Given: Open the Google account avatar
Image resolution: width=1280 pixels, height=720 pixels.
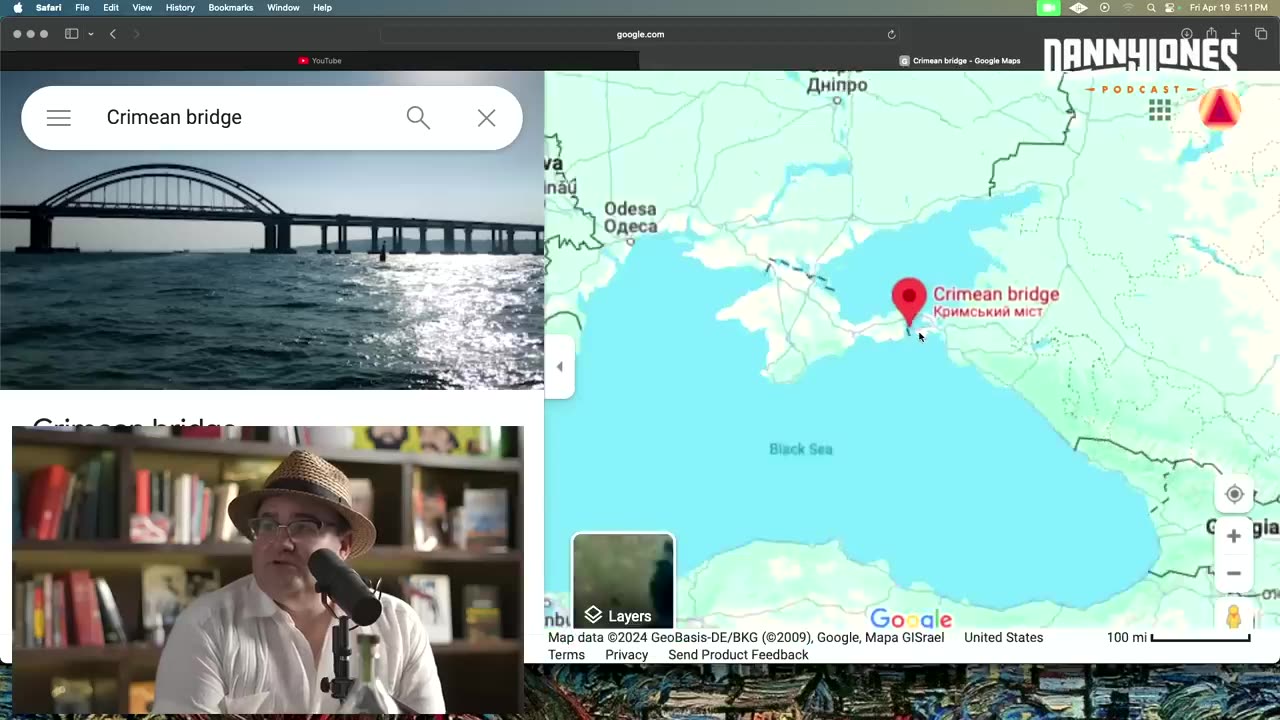Looking at the screenshot, I should (1220, 109).
